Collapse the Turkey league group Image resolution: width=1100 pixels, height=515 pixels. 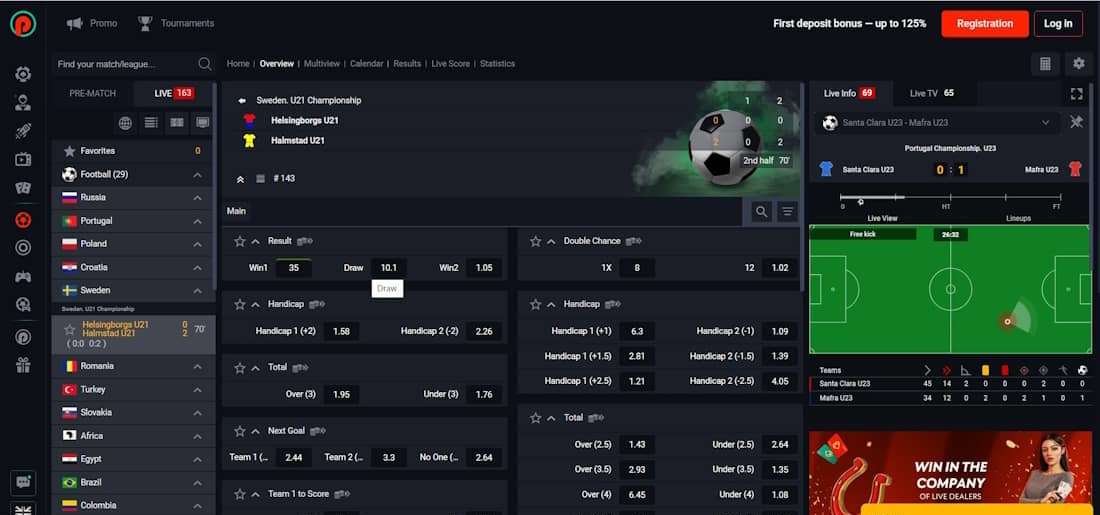click(198, 389)
